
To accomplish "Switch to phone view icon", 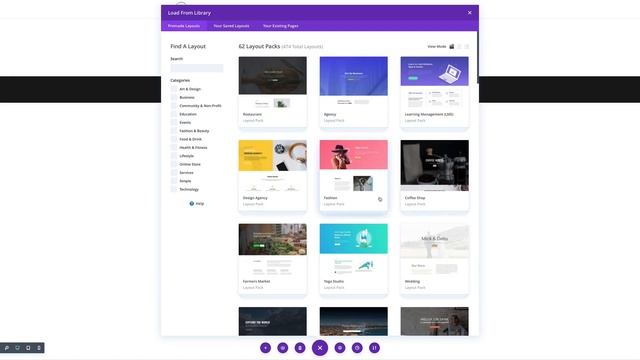I will point(39,348).
